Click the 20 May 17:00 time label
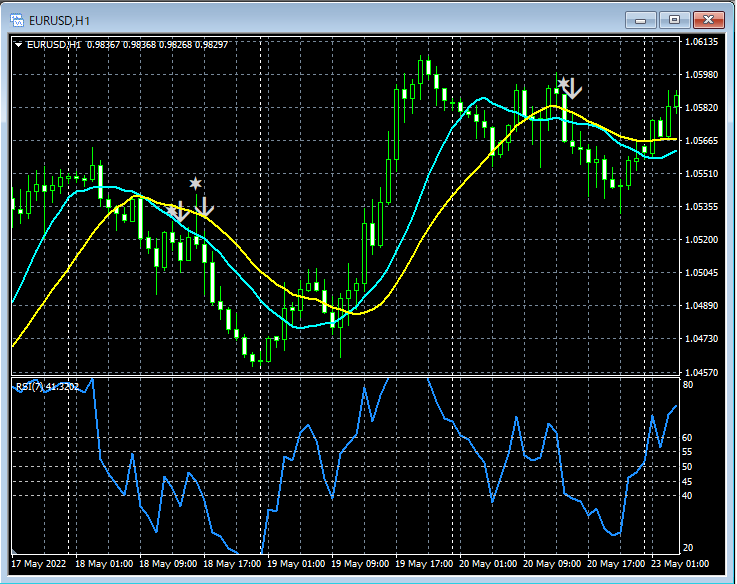 click(616, 563)
